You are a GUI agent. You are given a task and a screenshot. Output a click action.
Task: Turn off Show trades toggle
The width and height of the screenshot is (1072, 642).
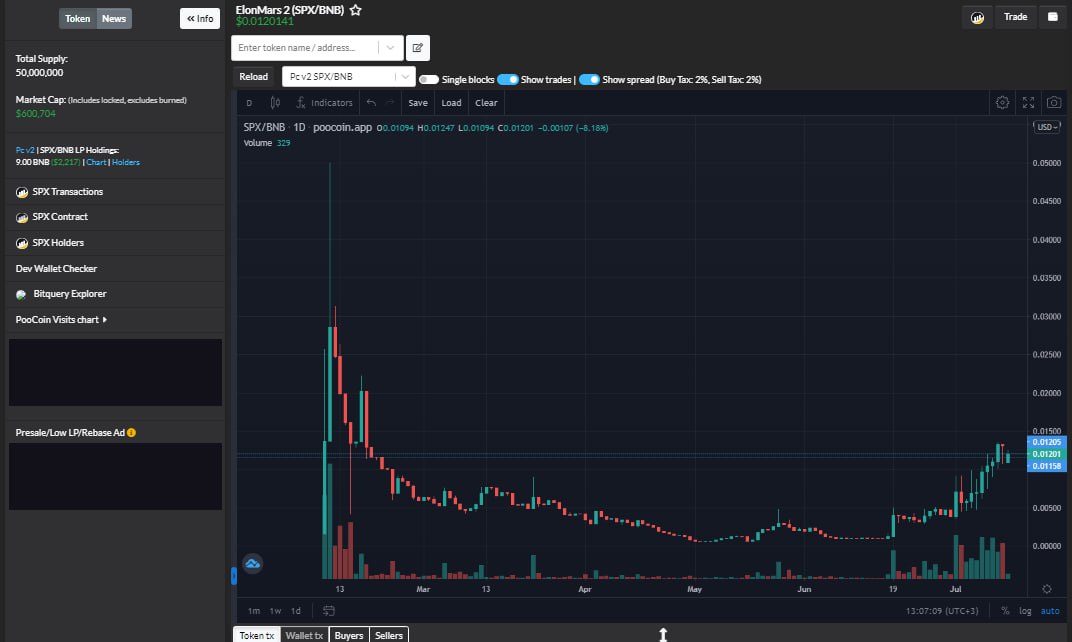pos(508,79)
